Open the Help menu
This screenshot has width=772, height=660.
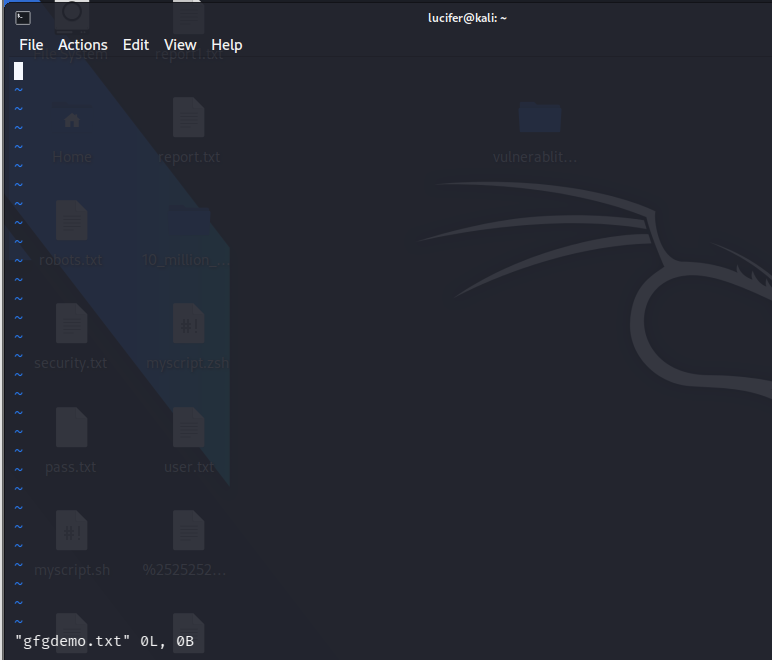[x=226, y=45]
